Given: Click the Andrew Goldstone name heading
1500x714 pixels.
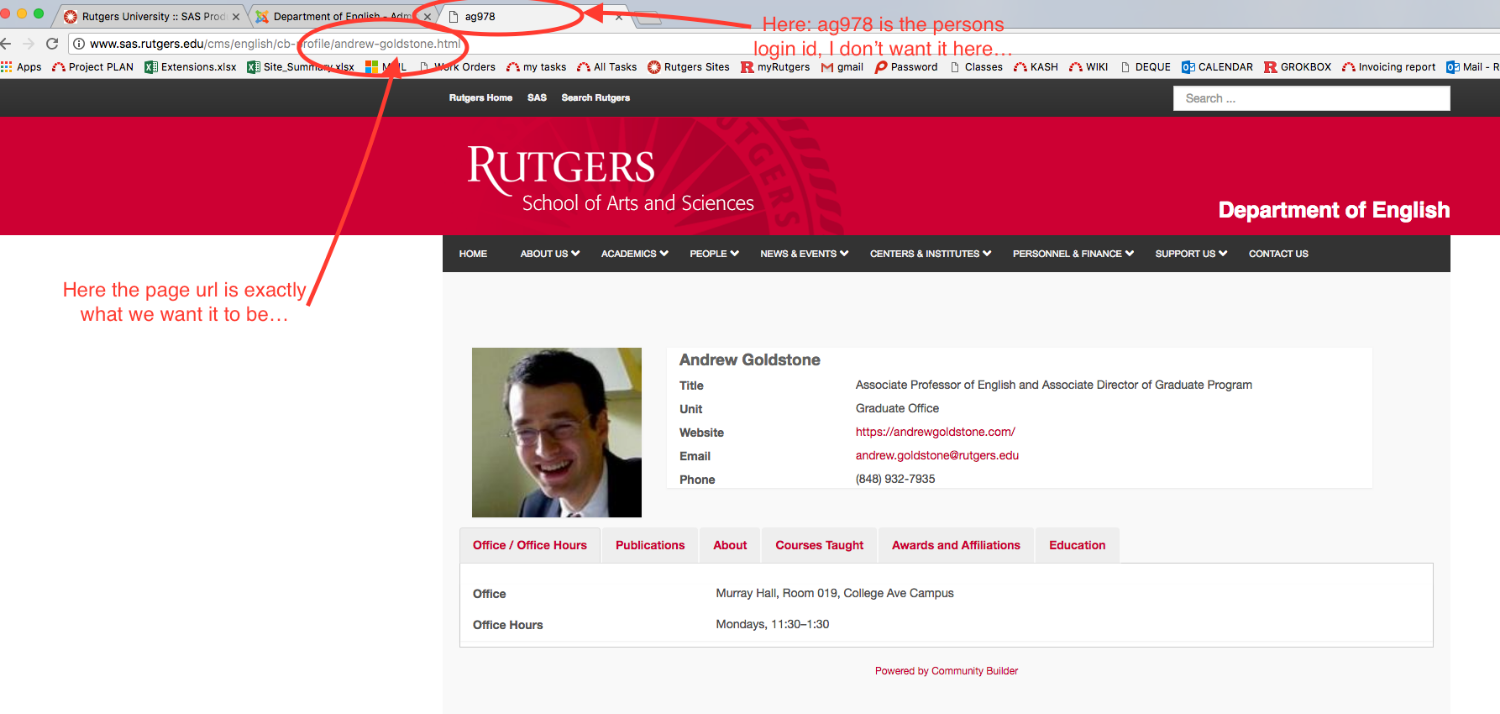Looking at the screenshot, I should tap(749, 360).
